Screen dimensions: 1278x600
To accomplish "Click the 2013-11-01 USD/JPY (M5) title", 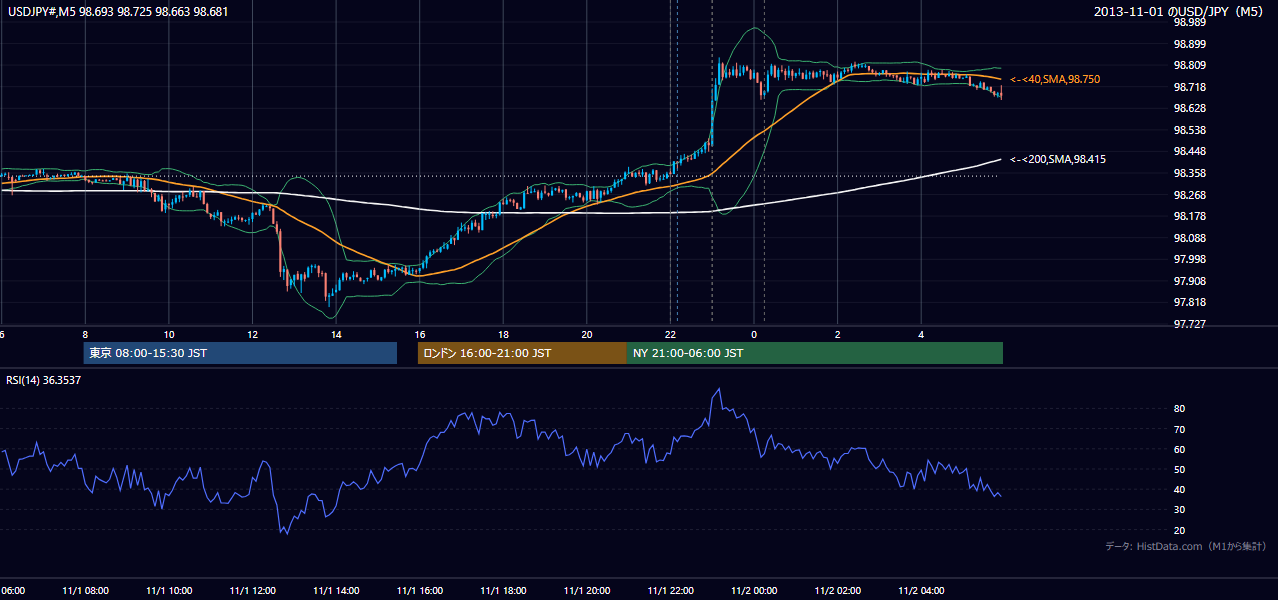I will pyautogui.click(x=1180, y=11).
